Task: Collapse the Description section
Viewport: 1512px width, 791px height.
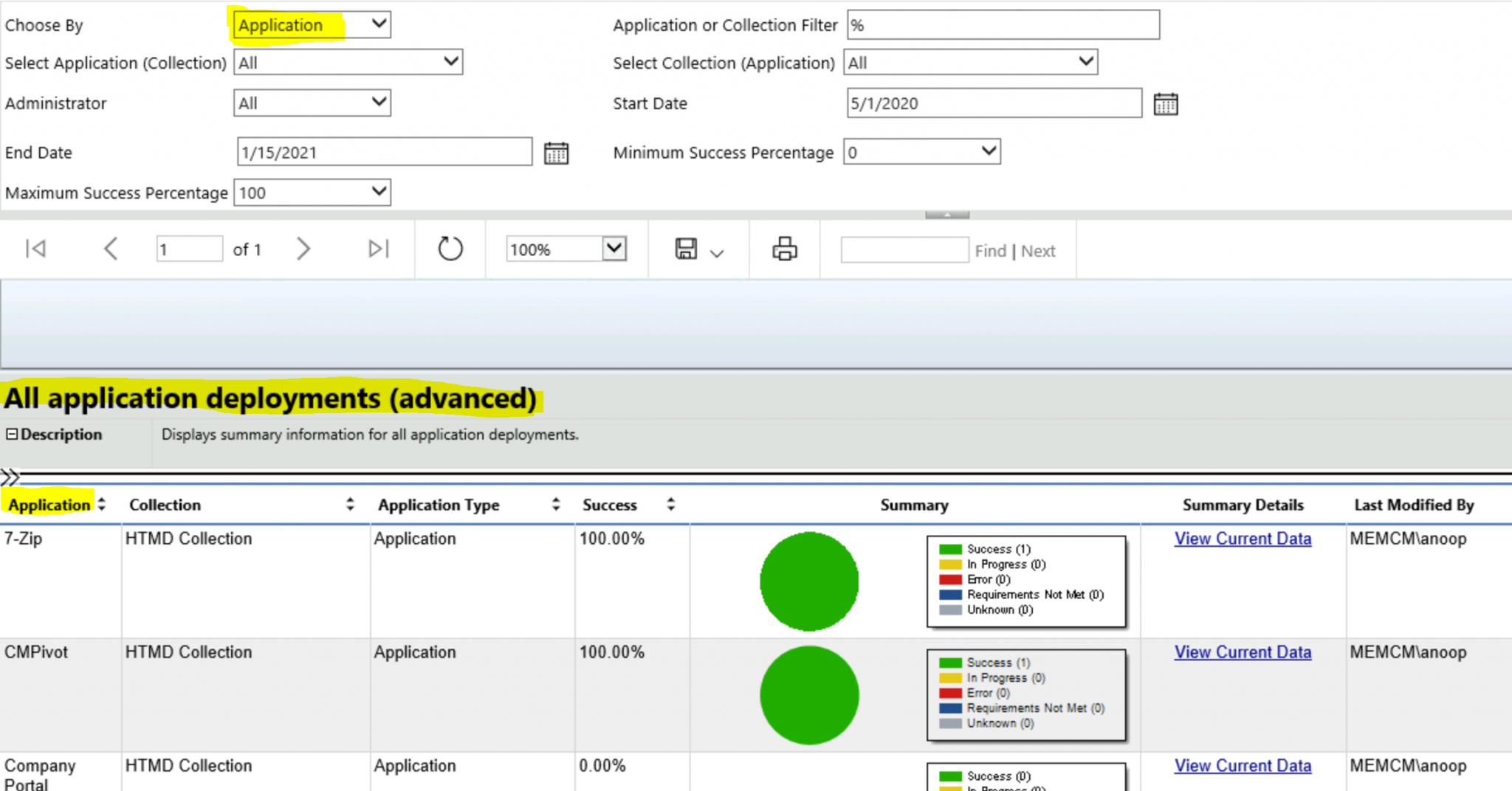Action: click(x=12, y=435)
